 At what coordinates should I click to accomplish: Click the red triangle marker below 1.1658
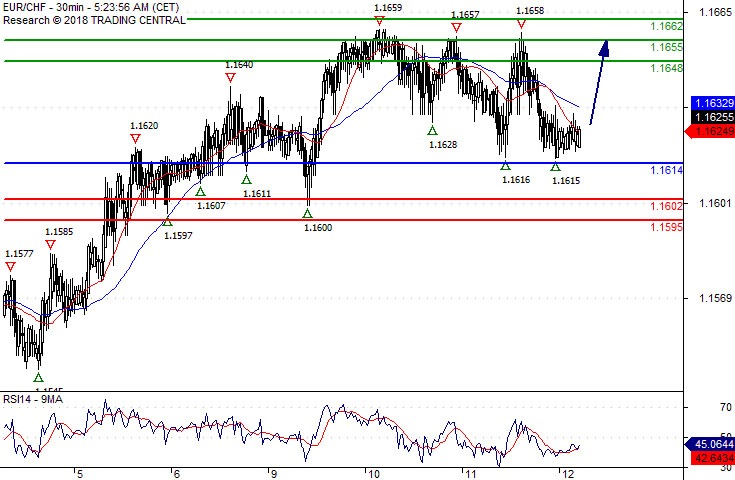point(521,24)
